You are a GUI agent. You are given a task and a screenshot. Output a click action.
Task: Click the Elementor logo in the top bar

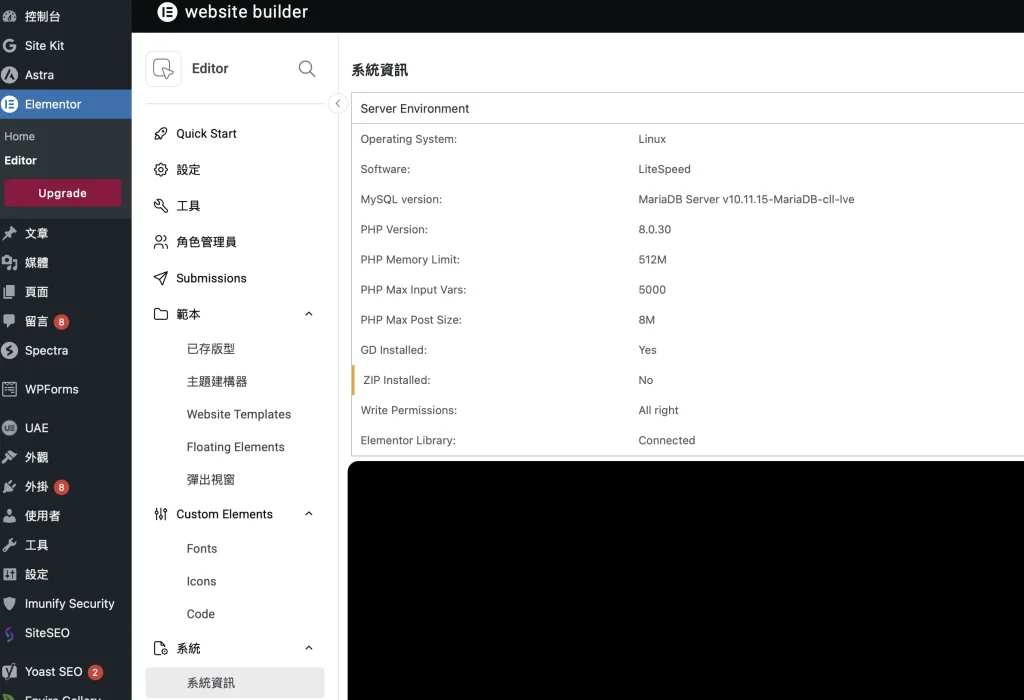[x=166, y=13]
